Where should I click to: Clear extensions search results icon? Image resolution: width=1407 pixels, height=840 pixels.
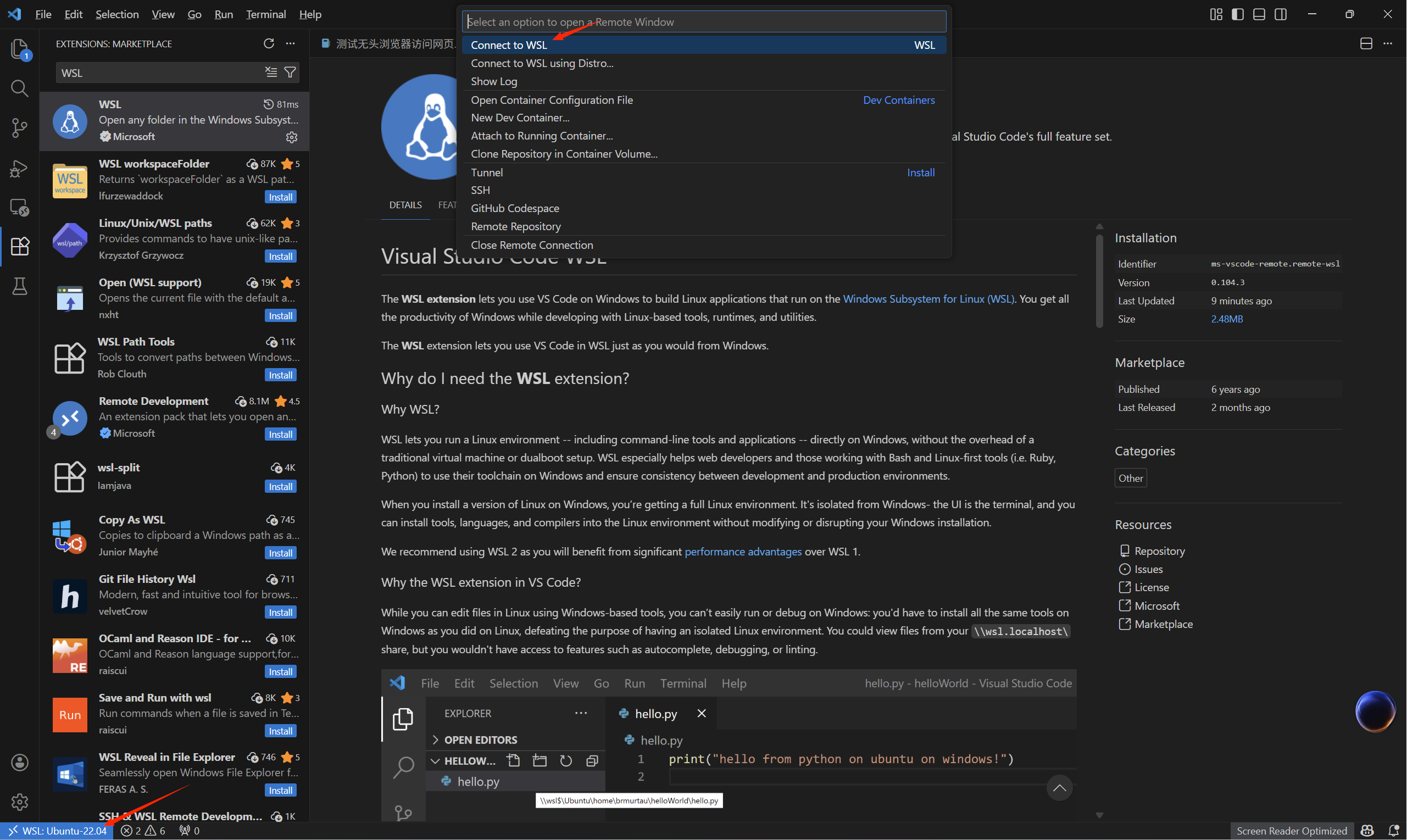point(271,73)
